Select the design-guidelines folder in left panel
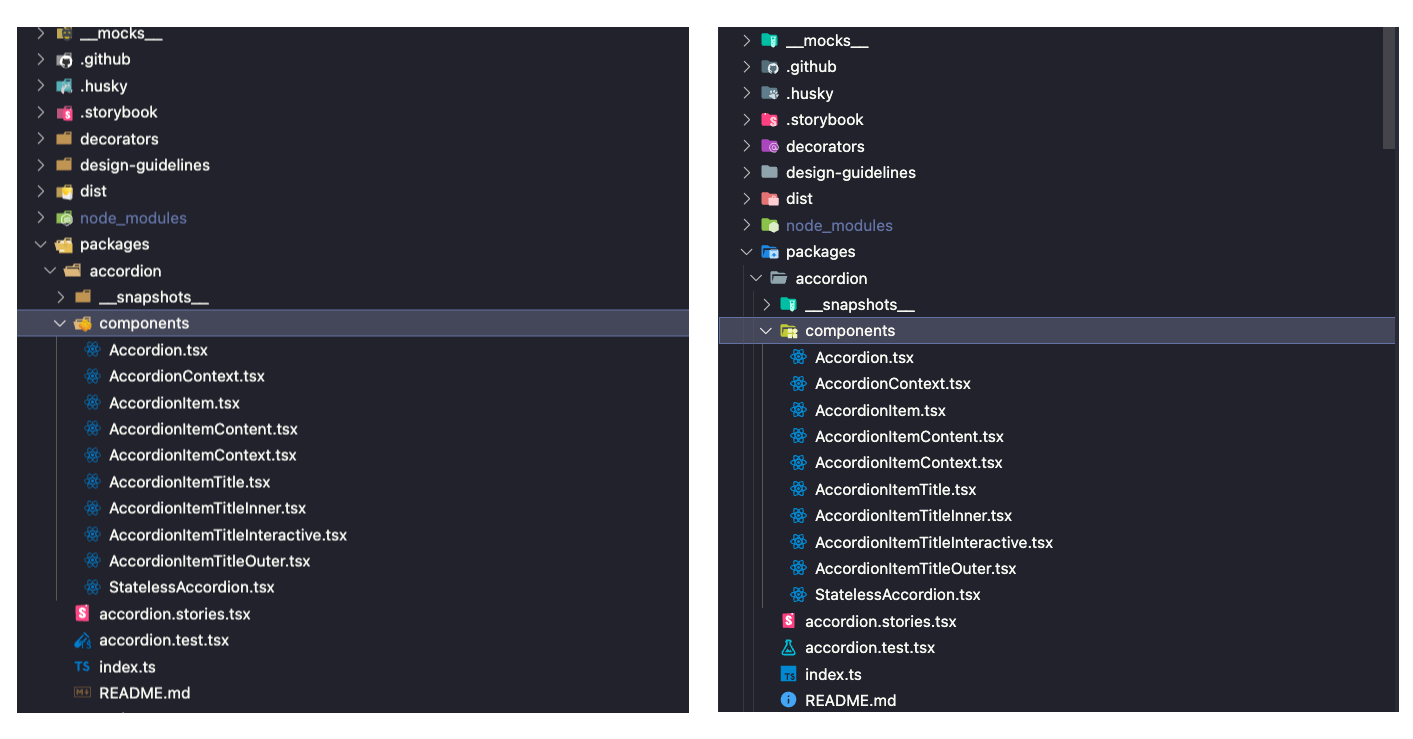 [x=144, y=165]
